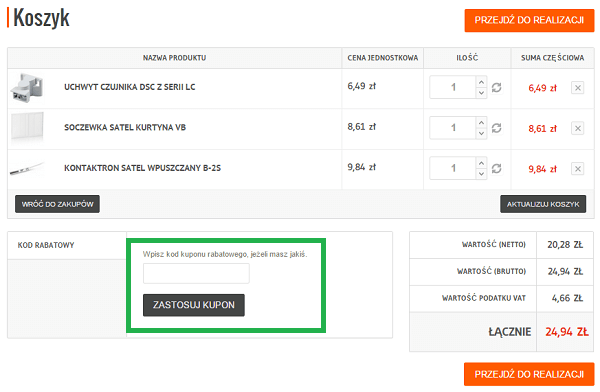
Task: Click top Przejdź do realizacji button
Action: [529, 20]
